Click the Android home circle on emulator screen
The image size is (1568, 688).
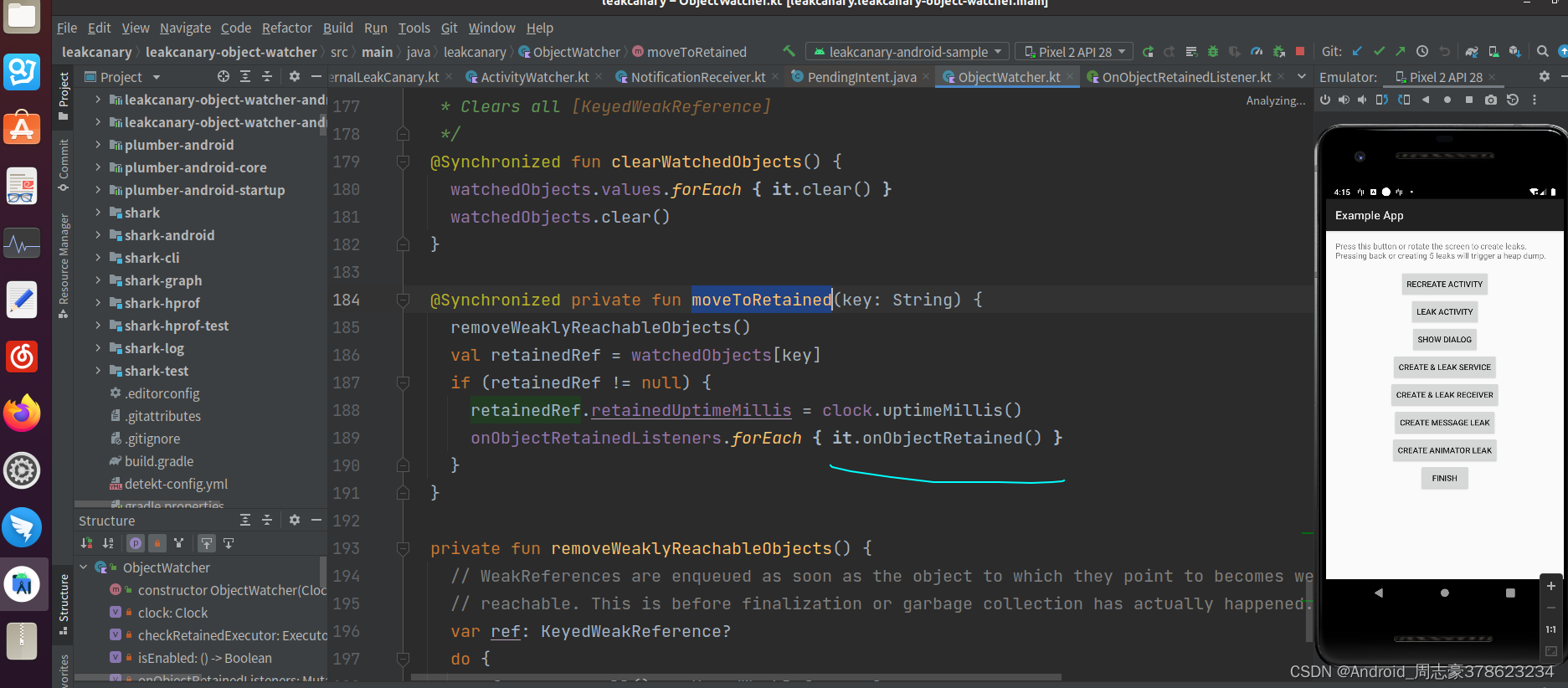[x=1444, y=593]
